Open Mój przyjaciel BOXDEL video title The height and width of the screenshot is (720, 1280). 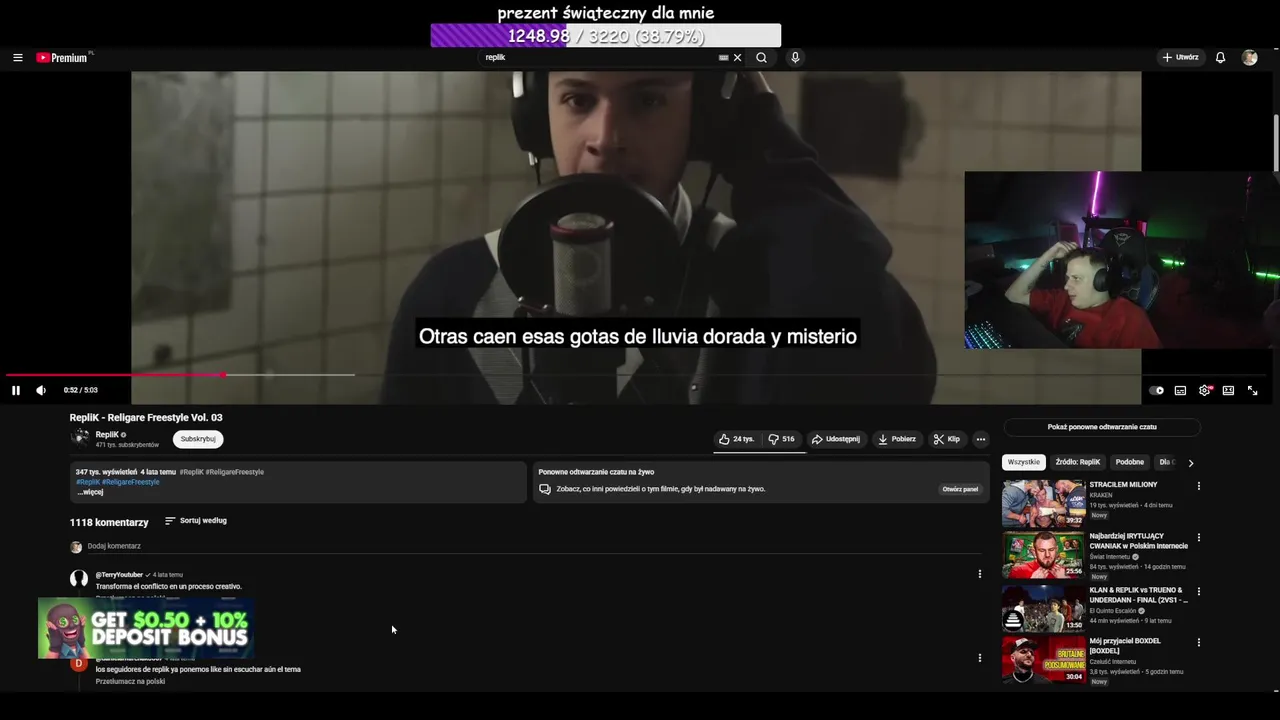point(1125,646)
